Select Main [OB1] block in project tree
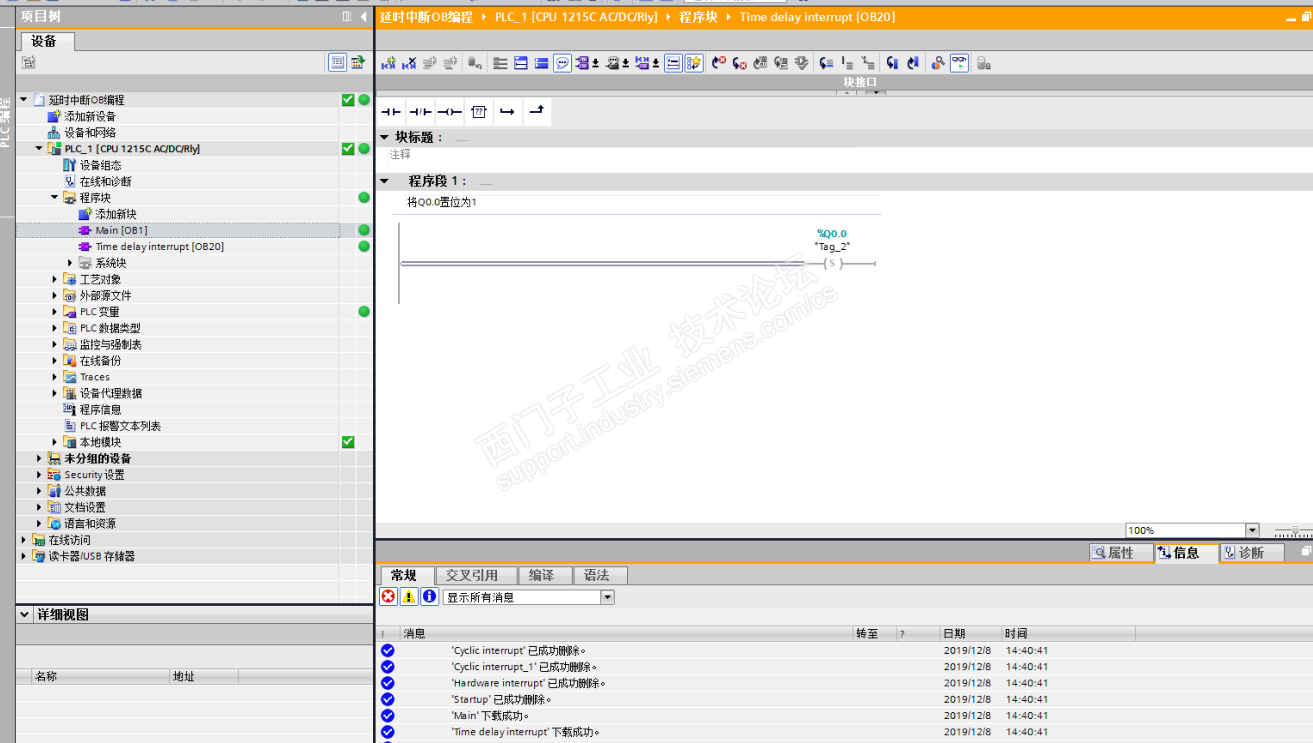Viewport: 1313px width, 743px height. (113, 230)
